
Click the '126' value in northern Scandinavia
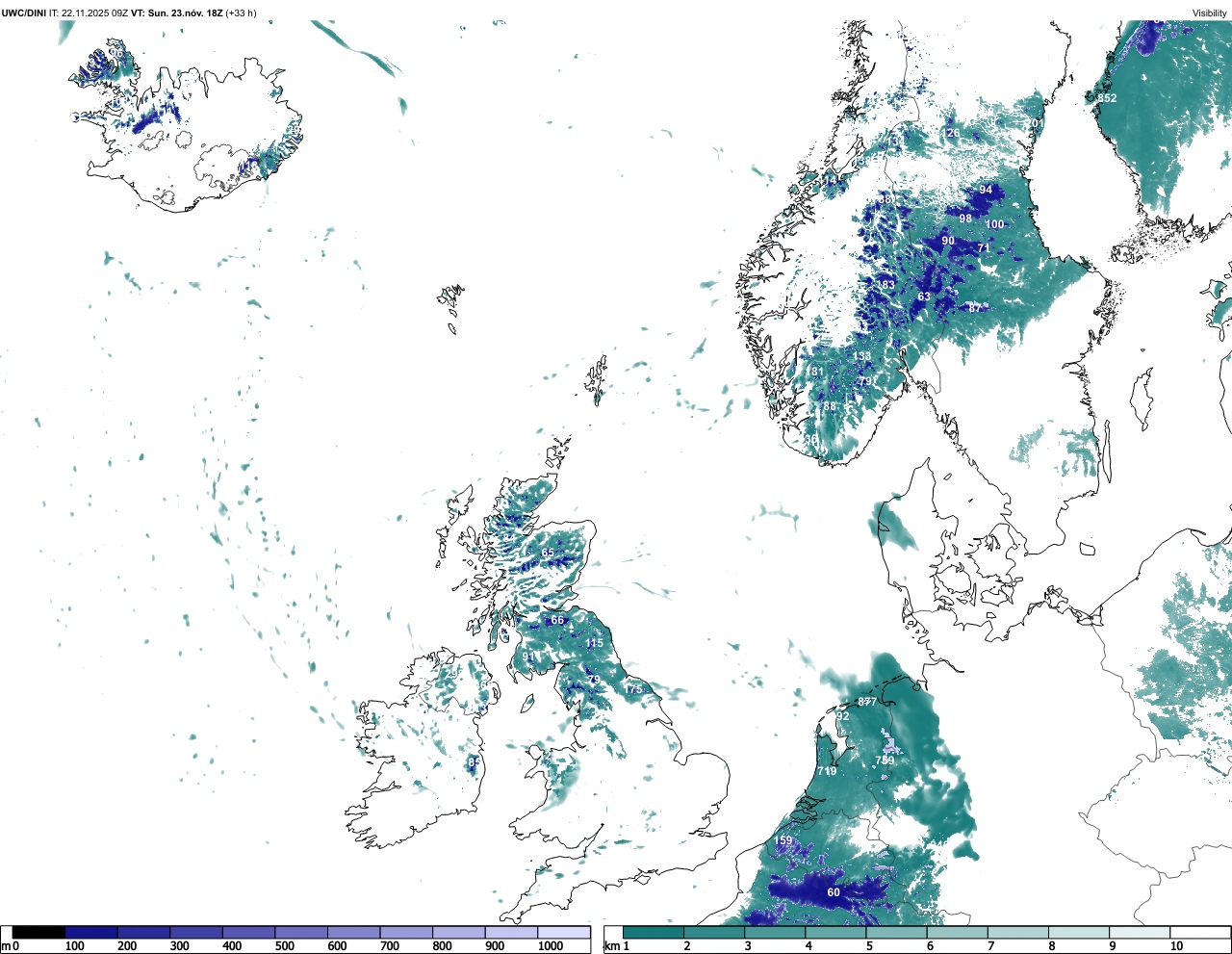(950, 133)
